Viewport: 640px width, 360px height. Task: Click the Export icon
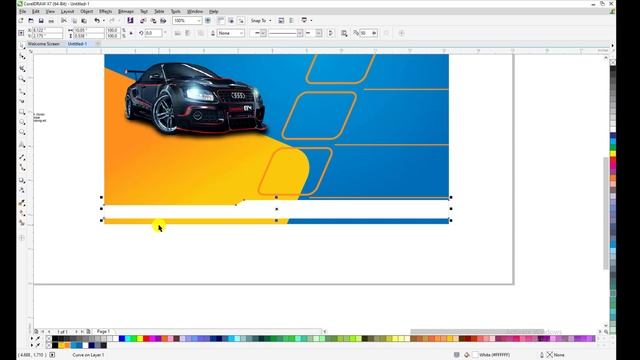[153, 20]
